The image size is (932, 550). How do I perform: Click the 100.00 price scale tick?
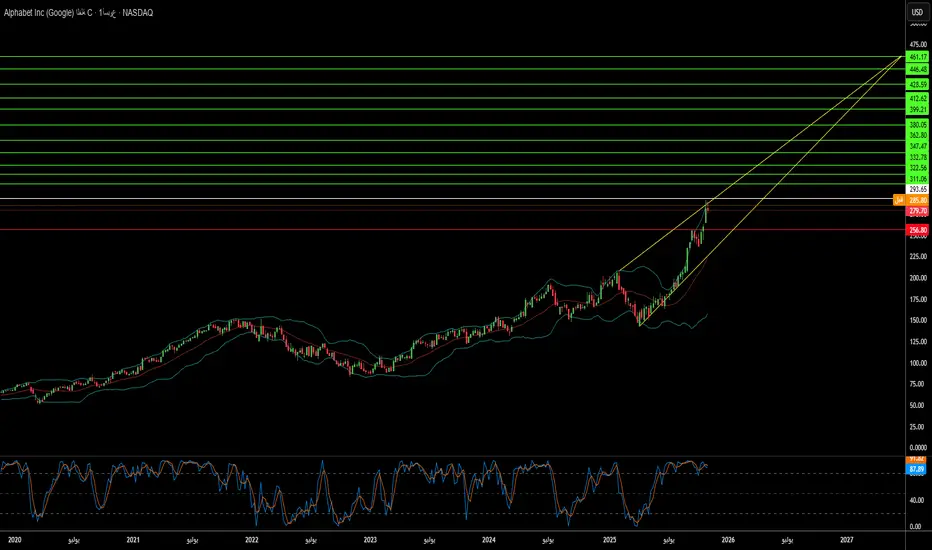(918, 363)
